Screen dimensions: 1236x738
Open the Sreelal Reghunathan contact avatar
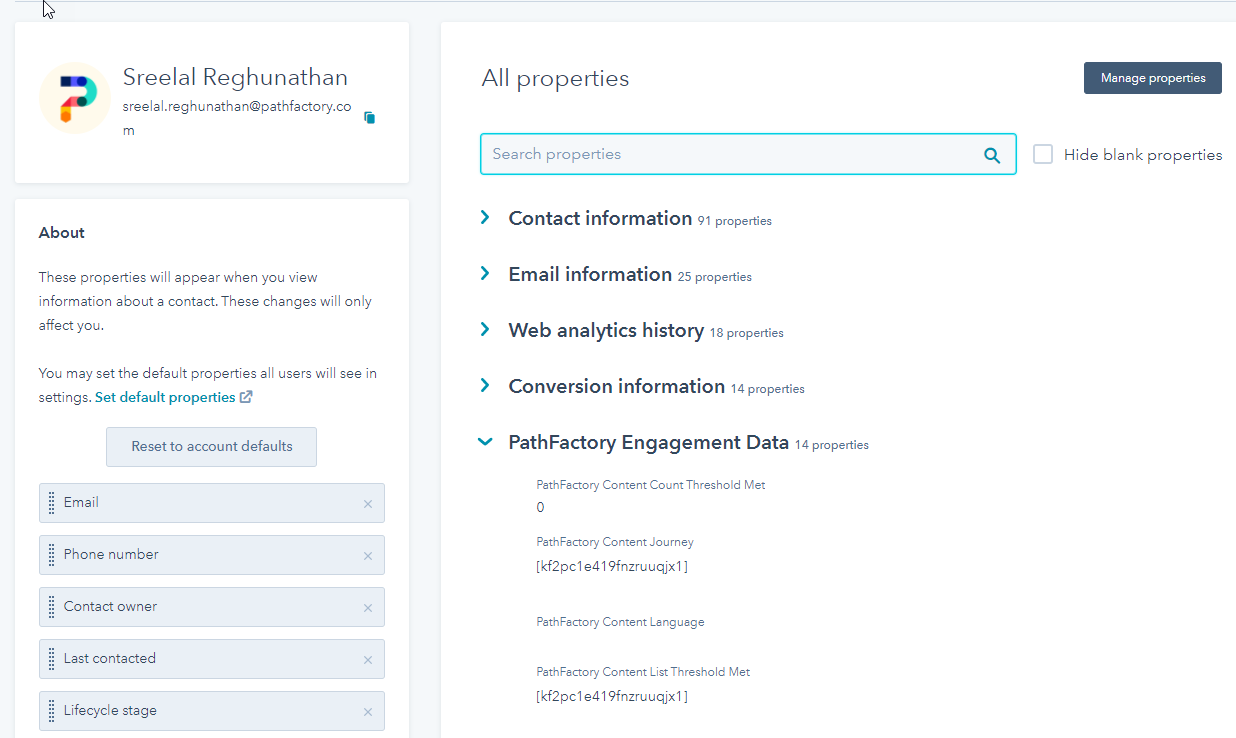click(75, 98)
